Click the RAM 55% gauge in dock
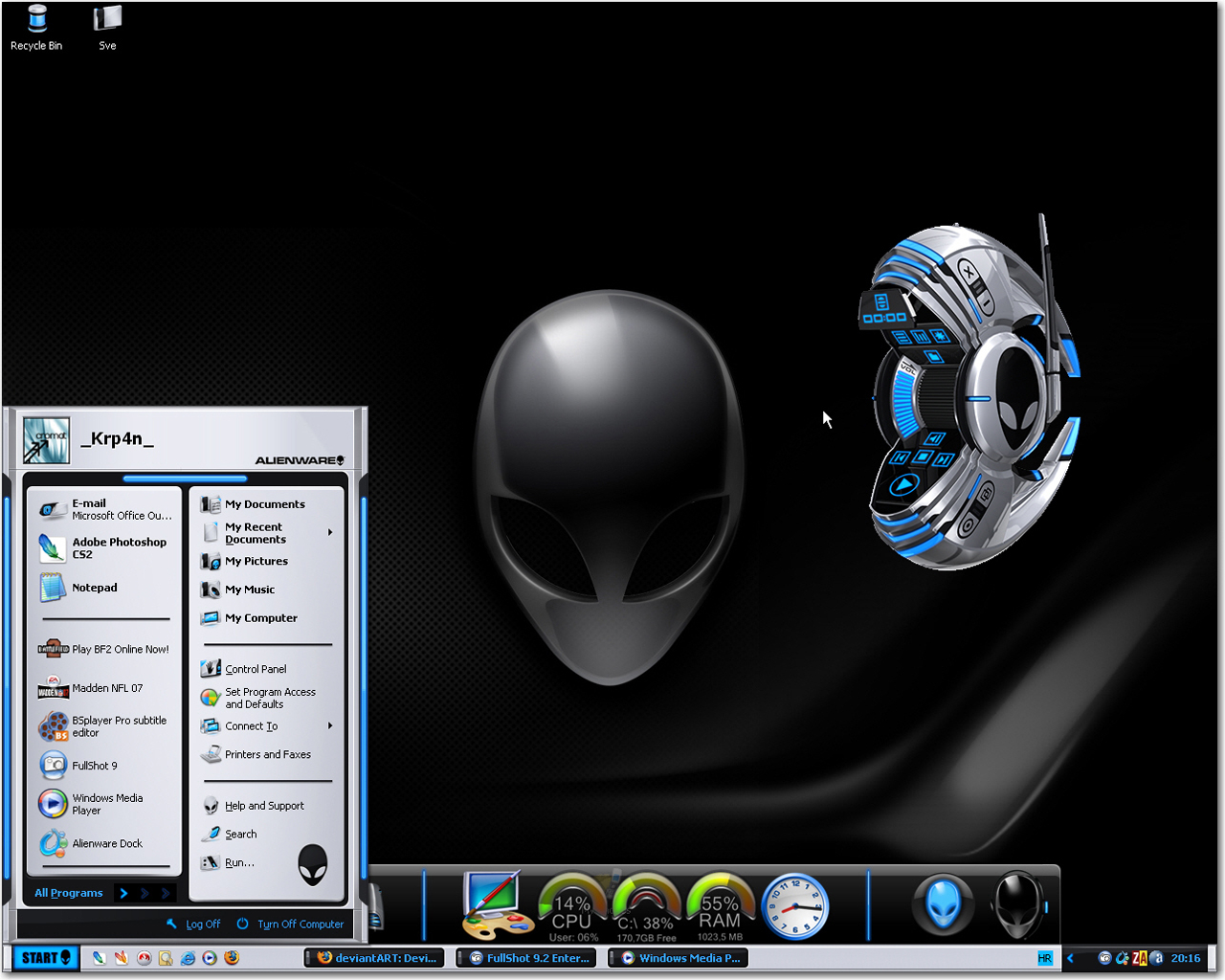 pos(720,907)
